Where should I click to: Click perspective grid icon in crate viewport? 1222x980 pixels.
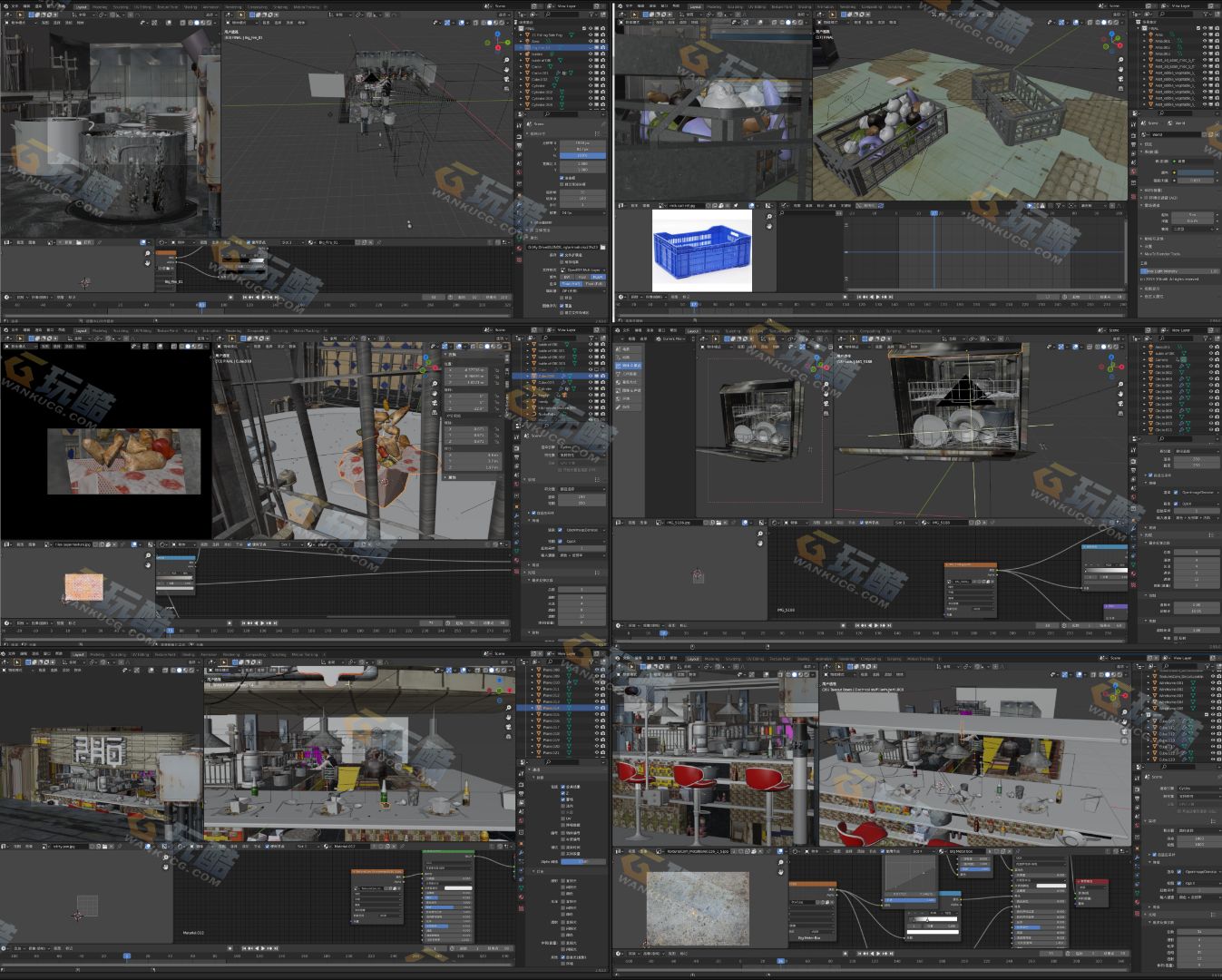[x=1120, y=88]
